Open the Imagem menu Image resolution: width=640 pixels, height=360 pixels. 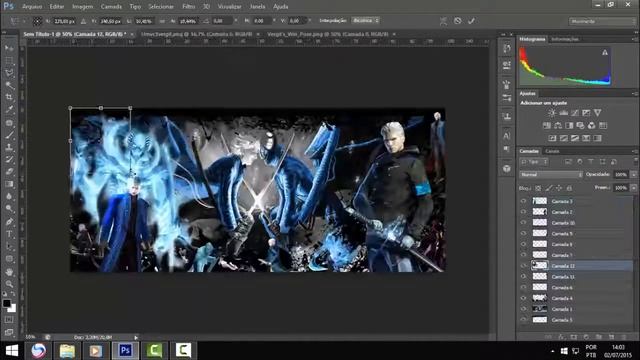(82, 7)
